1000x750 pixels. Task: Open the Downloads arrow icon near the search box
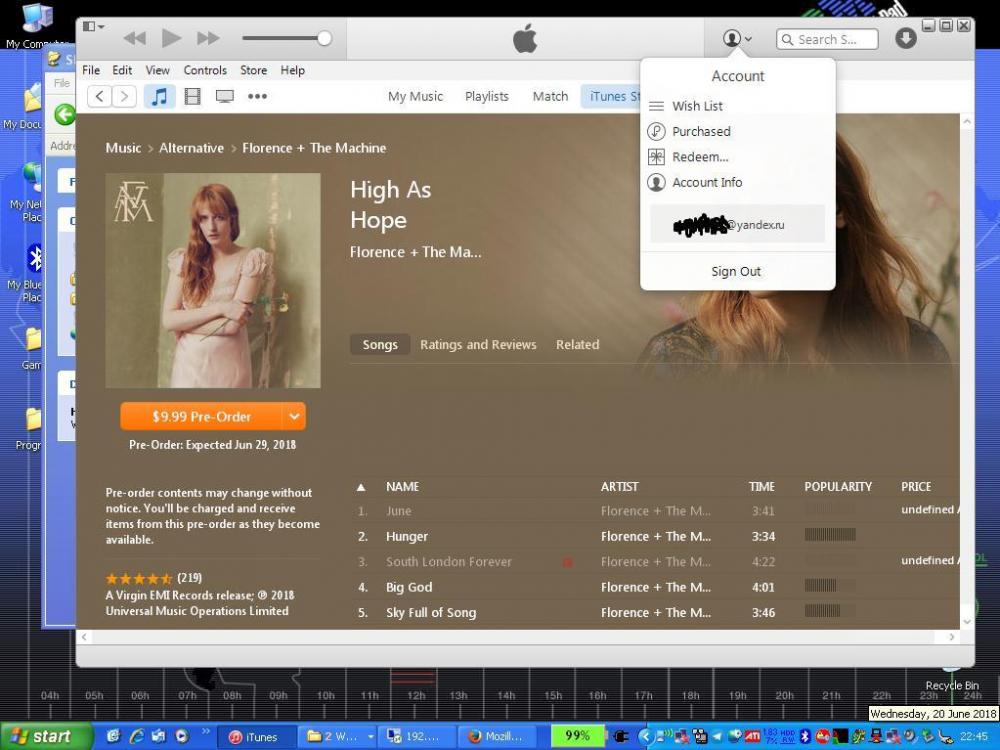905,38
